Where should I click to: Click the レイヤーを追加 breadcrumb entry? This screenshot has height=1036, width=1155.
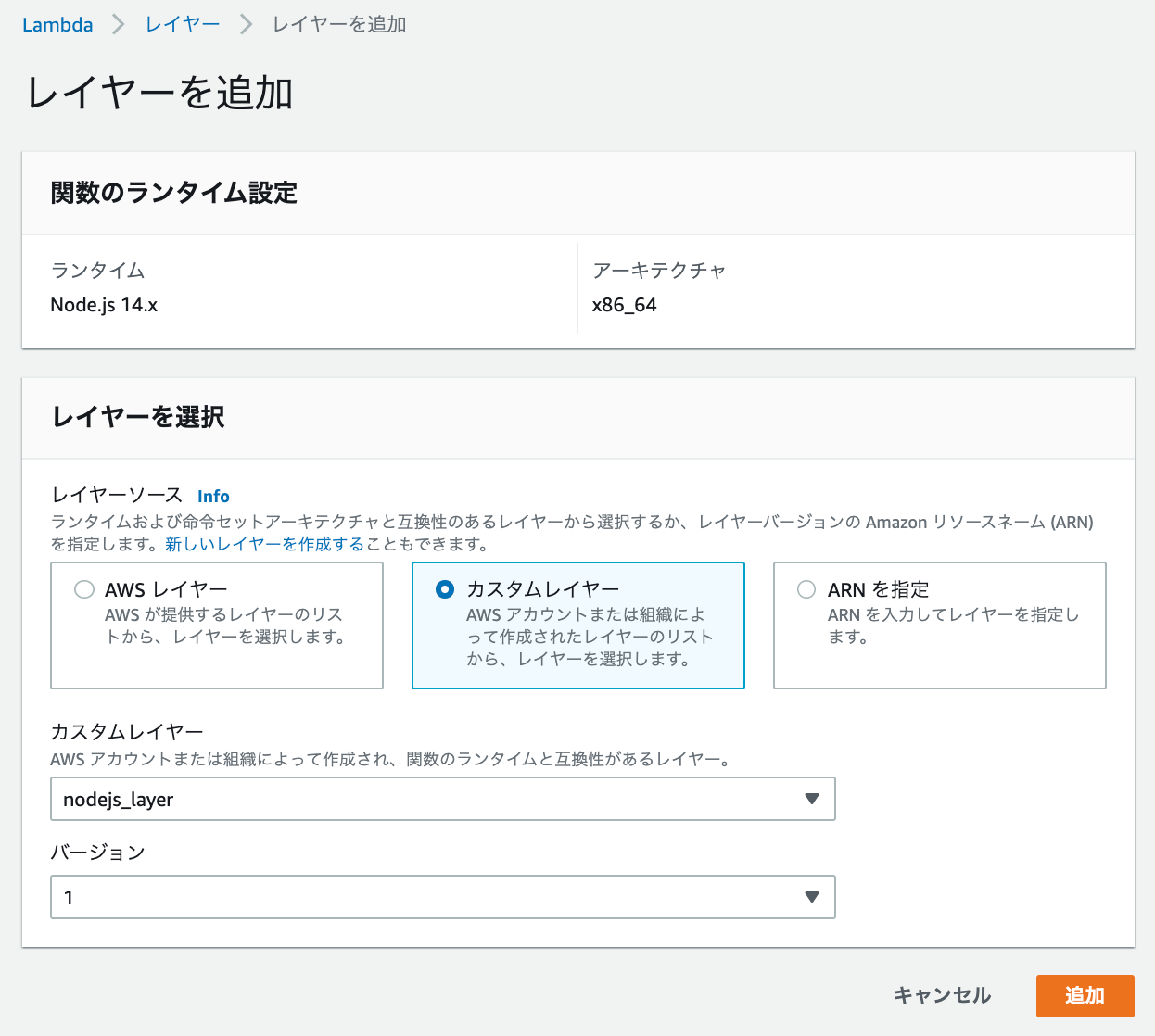[338, 25]
